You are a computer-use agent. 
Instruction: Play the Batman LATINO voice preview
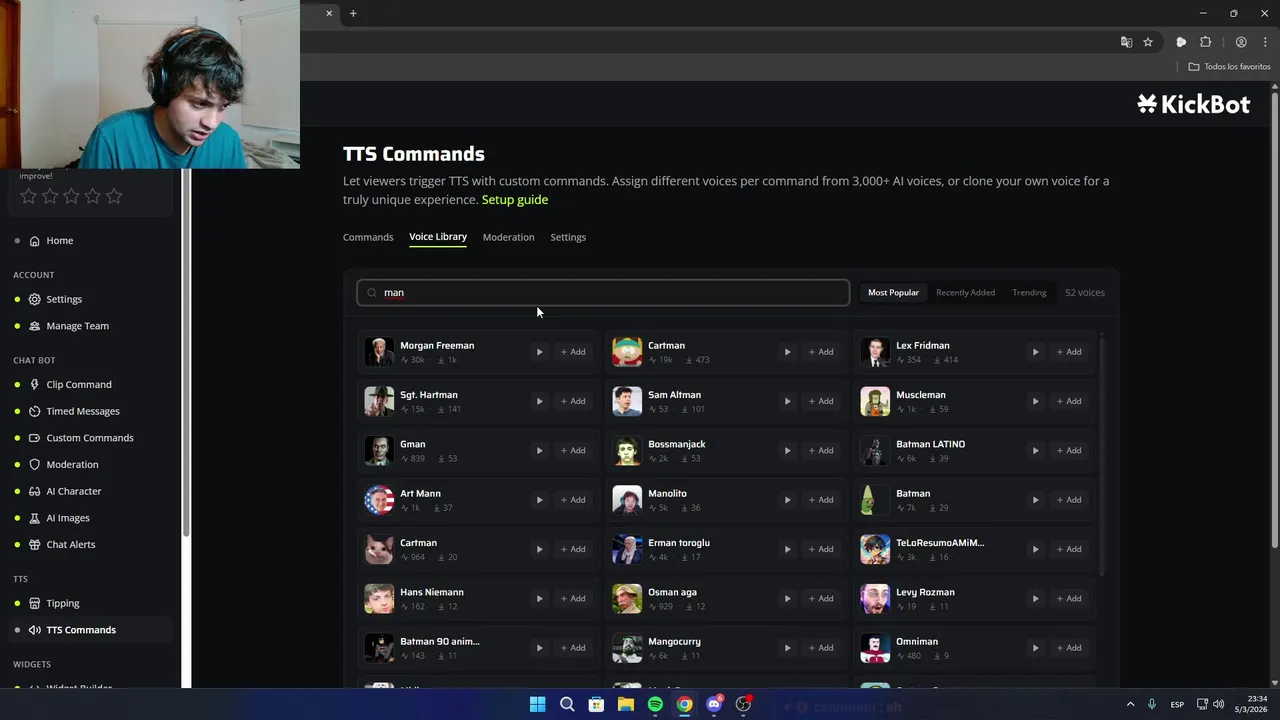(1035, 450)
